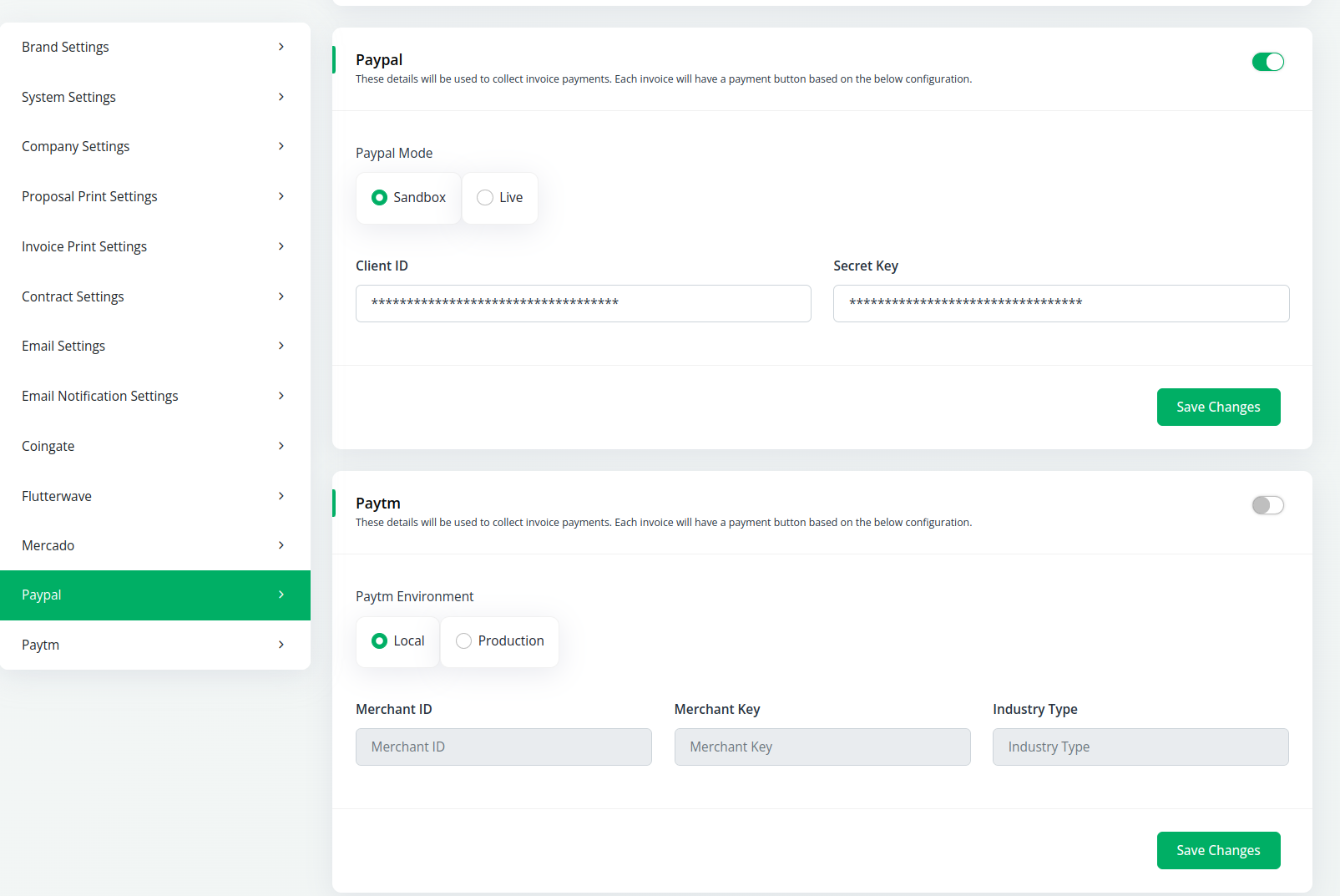
Task: Open Company Settings in sidebar
Action: coord(155,147)
